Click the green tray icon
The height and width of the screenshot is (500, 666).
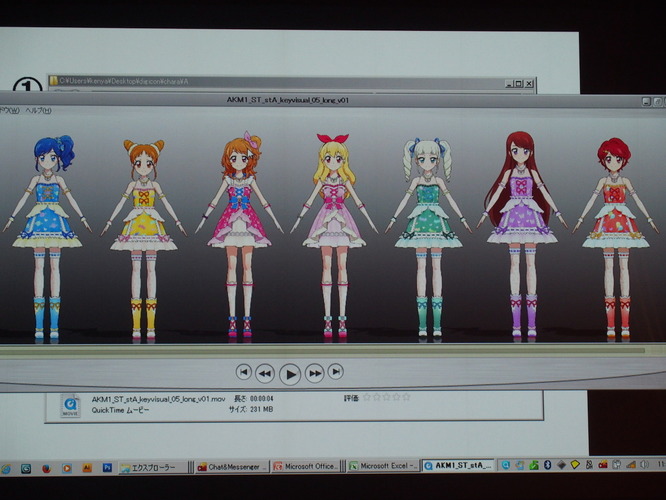pyautogui.click(x=534, y=465)
